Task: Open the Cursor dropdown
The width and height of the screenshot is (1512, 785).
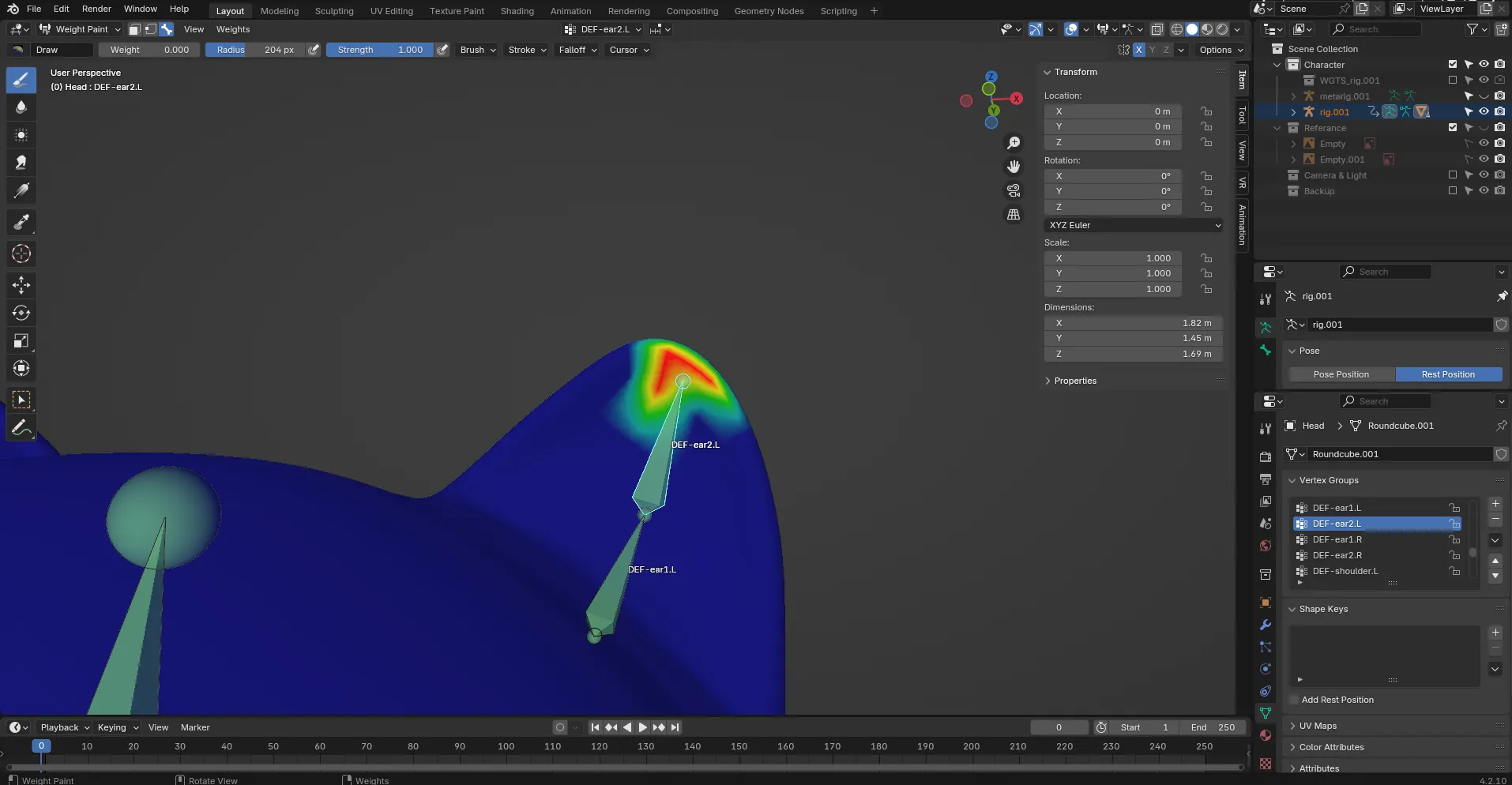Action: pos(629,50)
